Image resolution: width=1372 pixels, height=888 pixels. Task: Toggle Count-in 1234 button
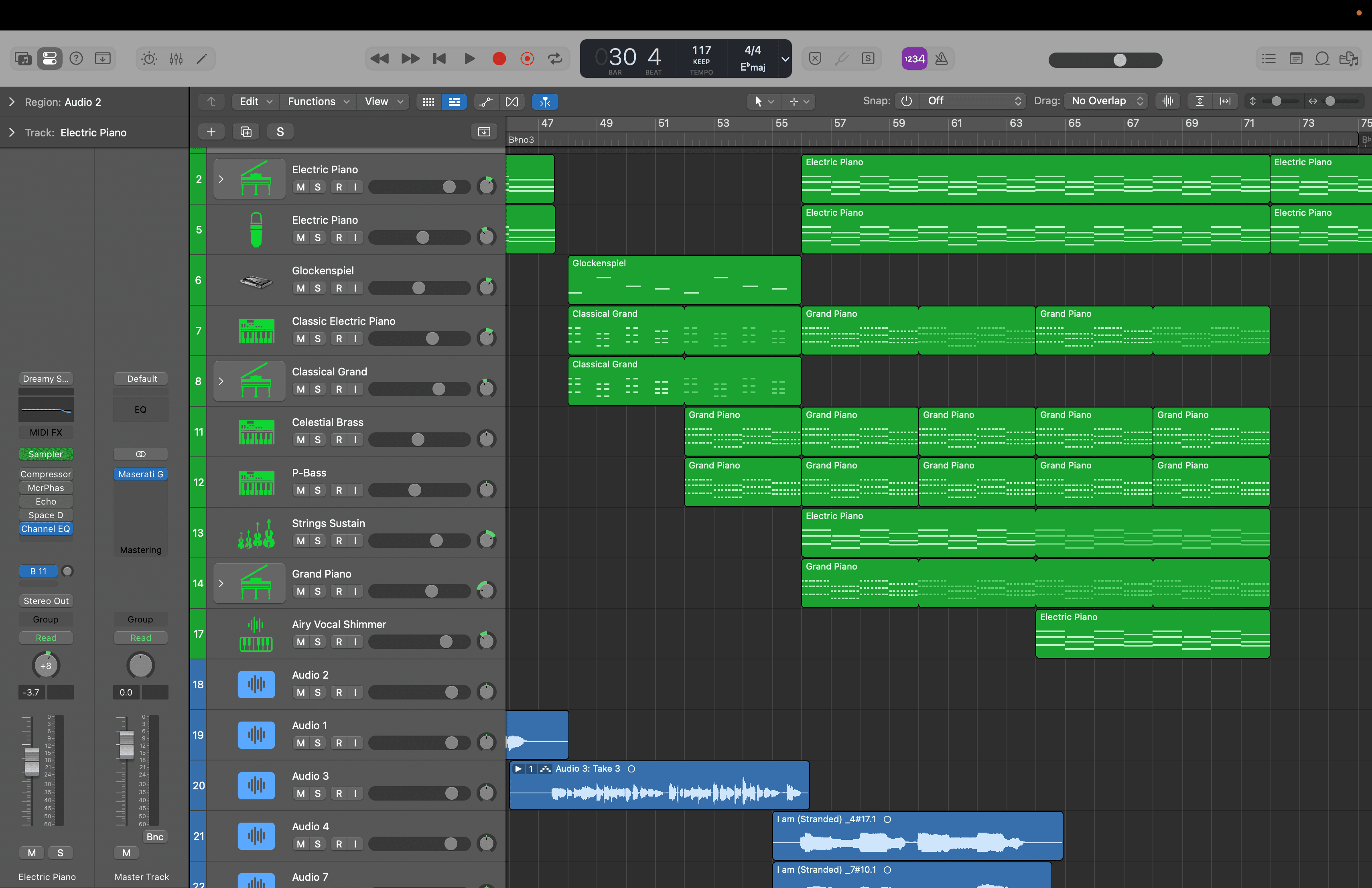(914, 59)
